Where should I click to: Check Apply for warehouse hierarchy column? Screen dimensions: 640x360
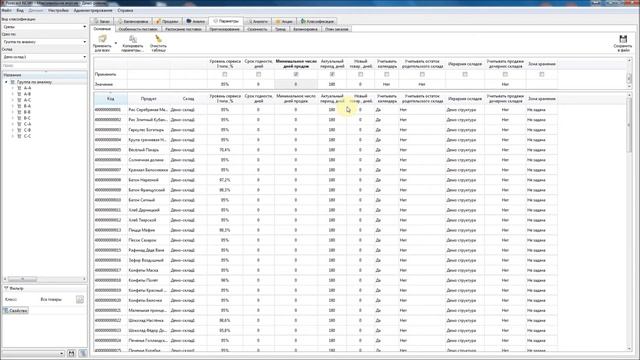465,74
